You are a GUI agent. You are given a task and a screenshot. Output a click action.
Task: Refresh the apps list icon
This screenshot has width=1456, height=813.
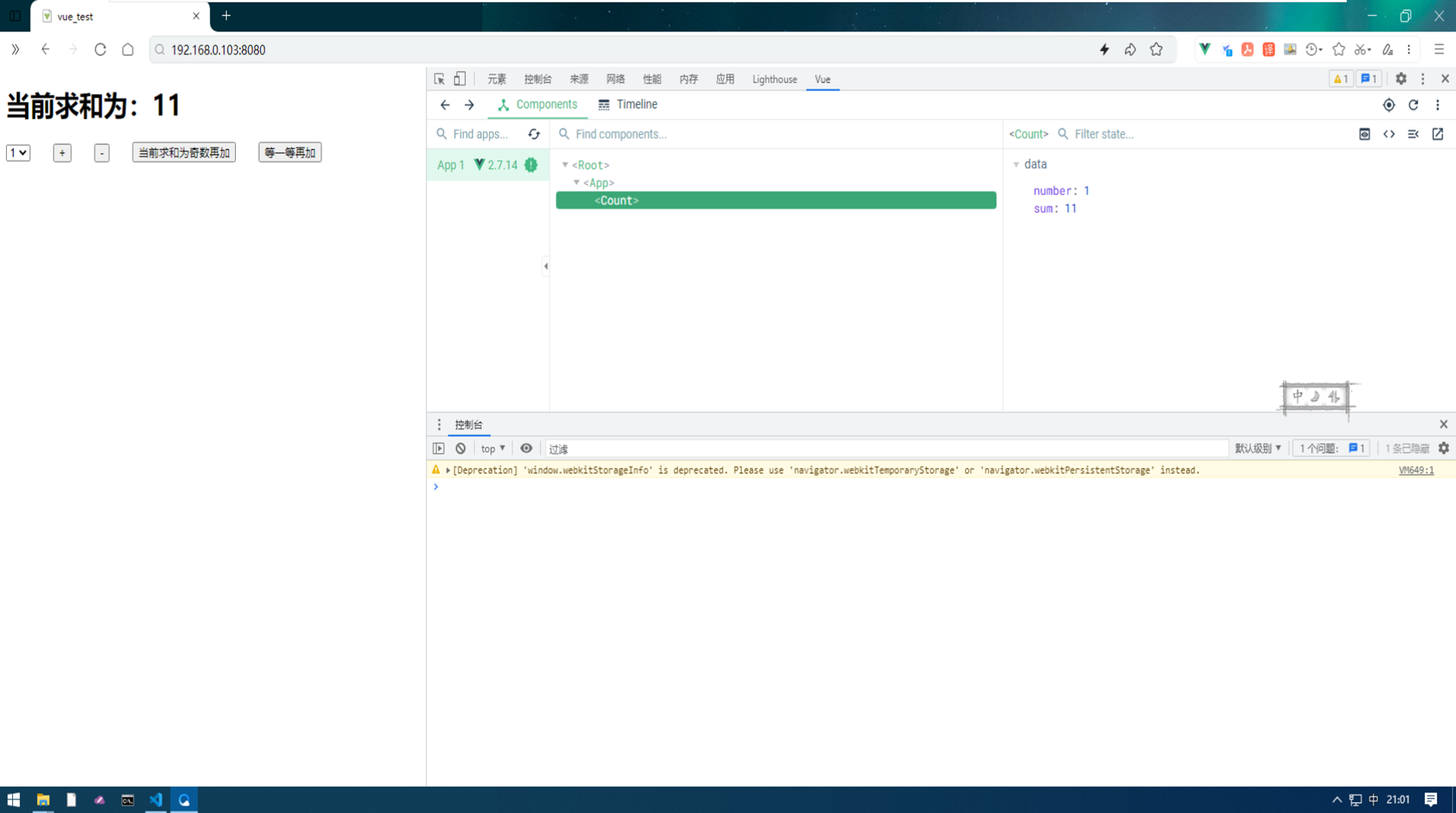click(534, 134)
